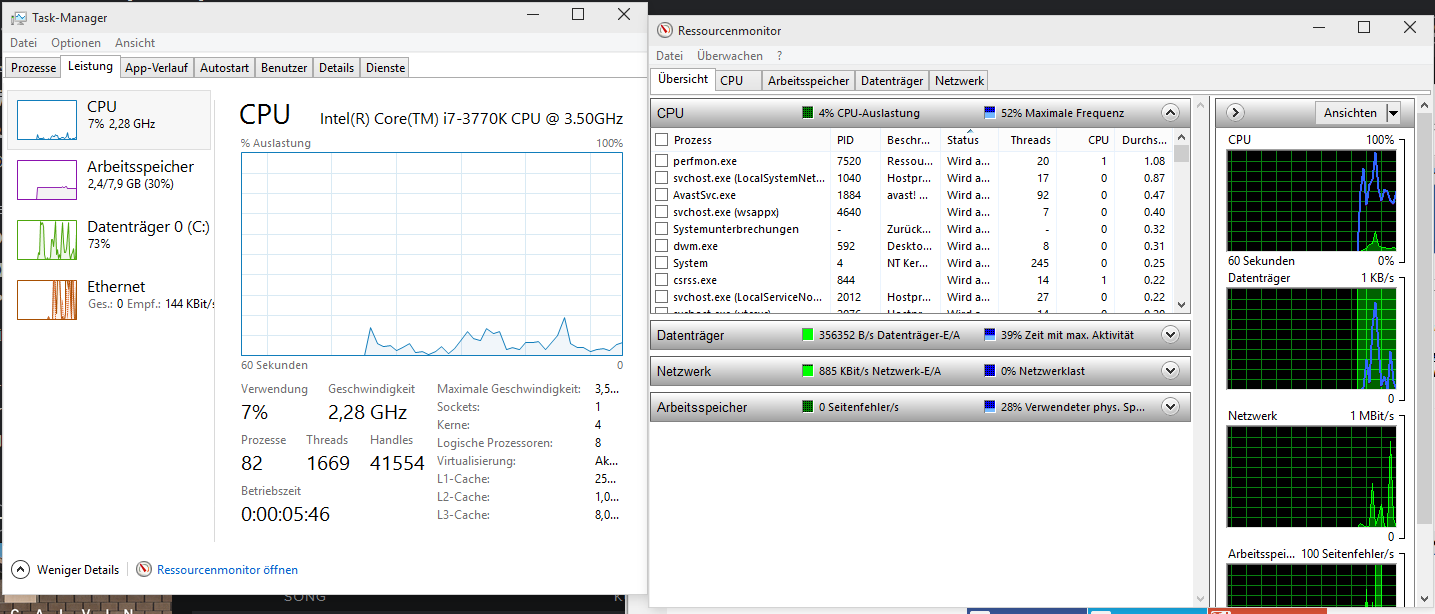Screen dimensions: 1435x614
Task: Collapse the graph pane with arrow button
Action: 1235,113
